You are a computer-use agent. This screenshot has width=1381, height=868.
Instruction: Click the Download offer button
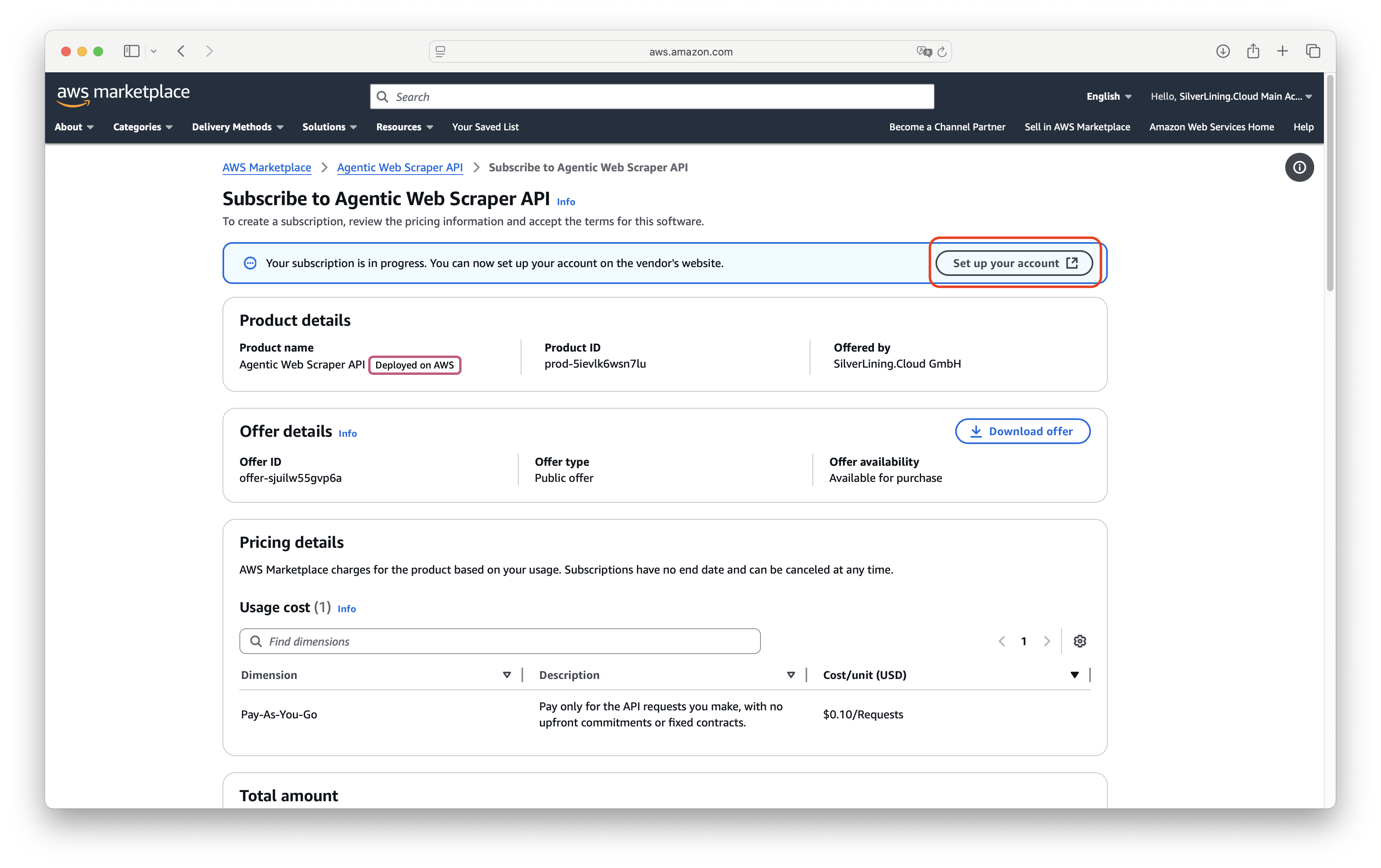click(x=1022, y=431)
